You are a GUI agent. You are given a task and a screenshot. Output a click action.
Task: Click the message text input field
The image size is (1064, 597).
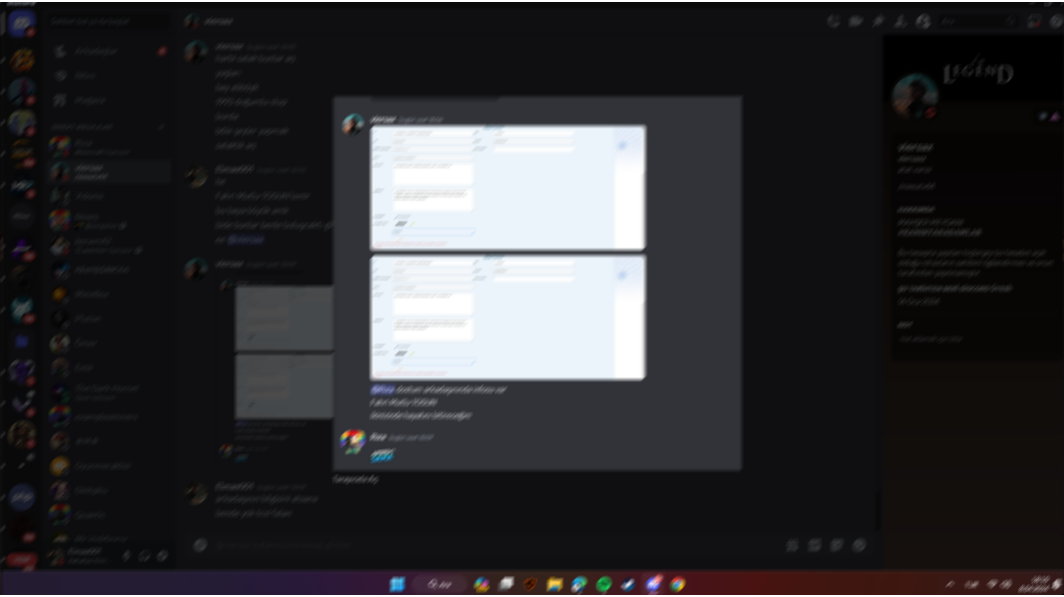pyautogui.click(x=495, y=545)
